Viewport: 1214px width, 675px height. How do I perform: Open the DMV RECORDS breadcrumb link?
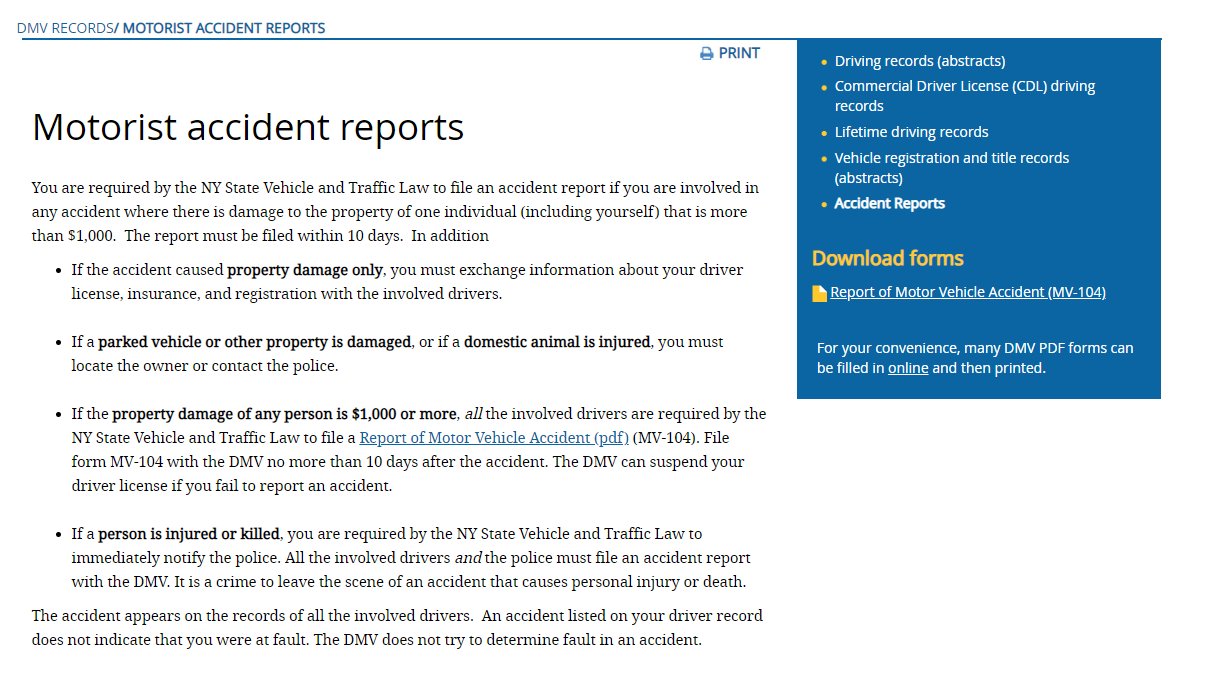65,28
